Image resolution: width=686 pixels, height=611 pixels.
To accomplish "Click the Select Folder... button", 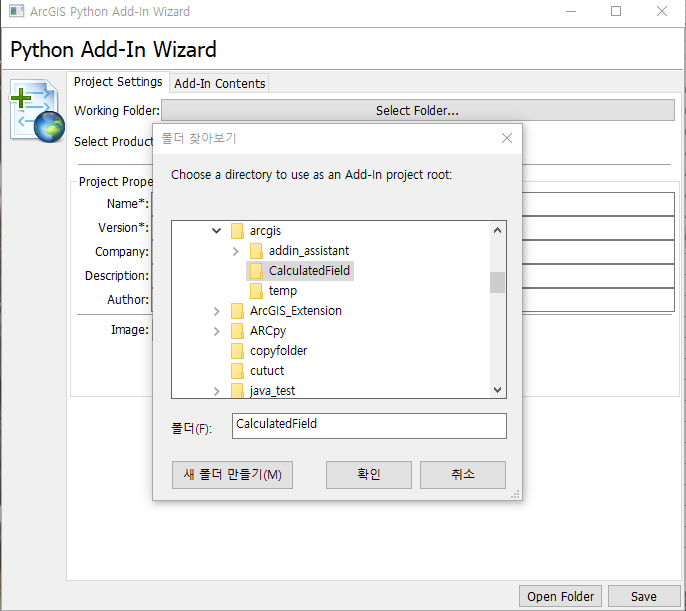I will (417, 110).
